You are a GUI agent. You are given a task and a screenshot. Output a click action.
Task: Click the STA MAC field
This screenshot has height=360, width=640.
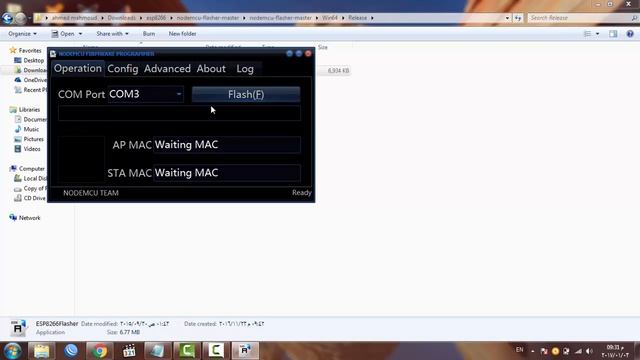(227, 173)
